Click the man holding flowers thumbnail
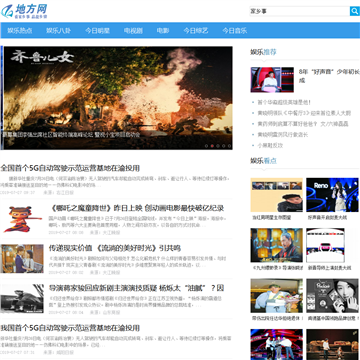360x360 pixels. point(277,296)
